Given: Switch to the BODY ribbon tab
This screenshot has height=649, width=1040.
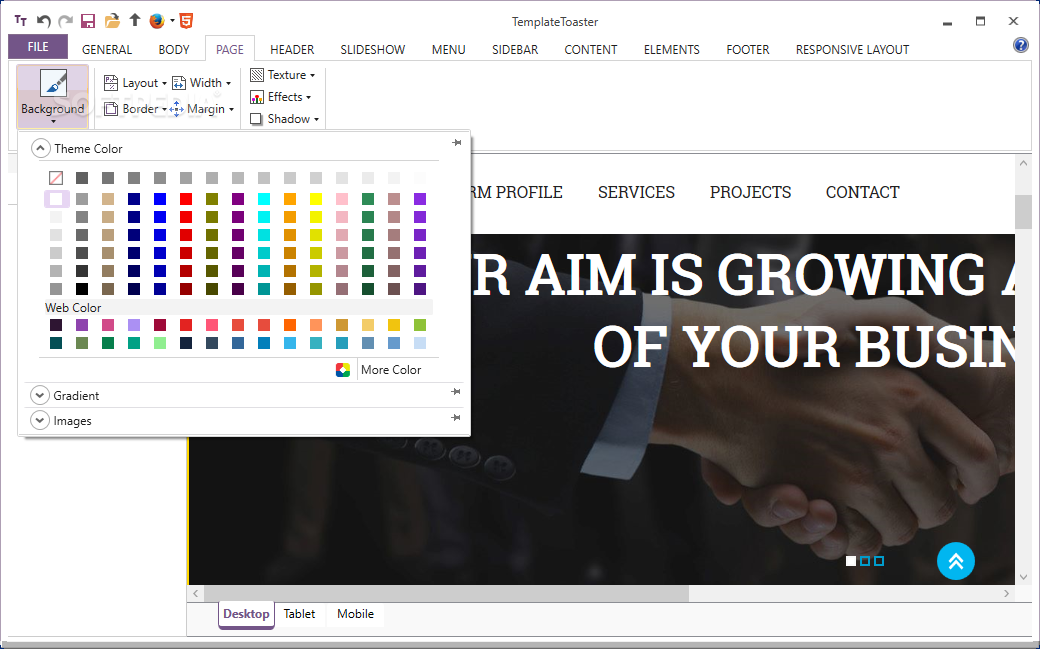Looking at the screenshot, I should coord(174,50).
